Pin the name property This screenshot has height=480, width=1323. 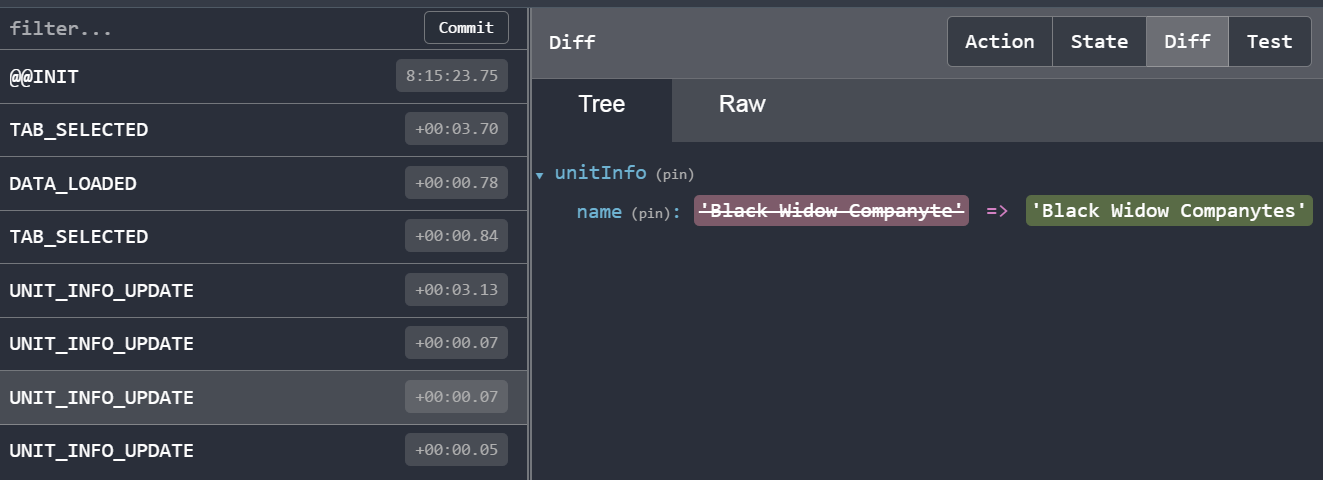click(655, 212)
